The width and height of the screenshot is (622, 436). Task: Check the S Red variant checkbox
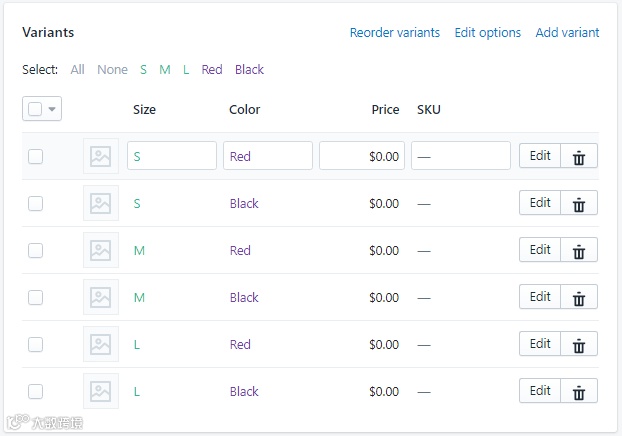point(36,156)
